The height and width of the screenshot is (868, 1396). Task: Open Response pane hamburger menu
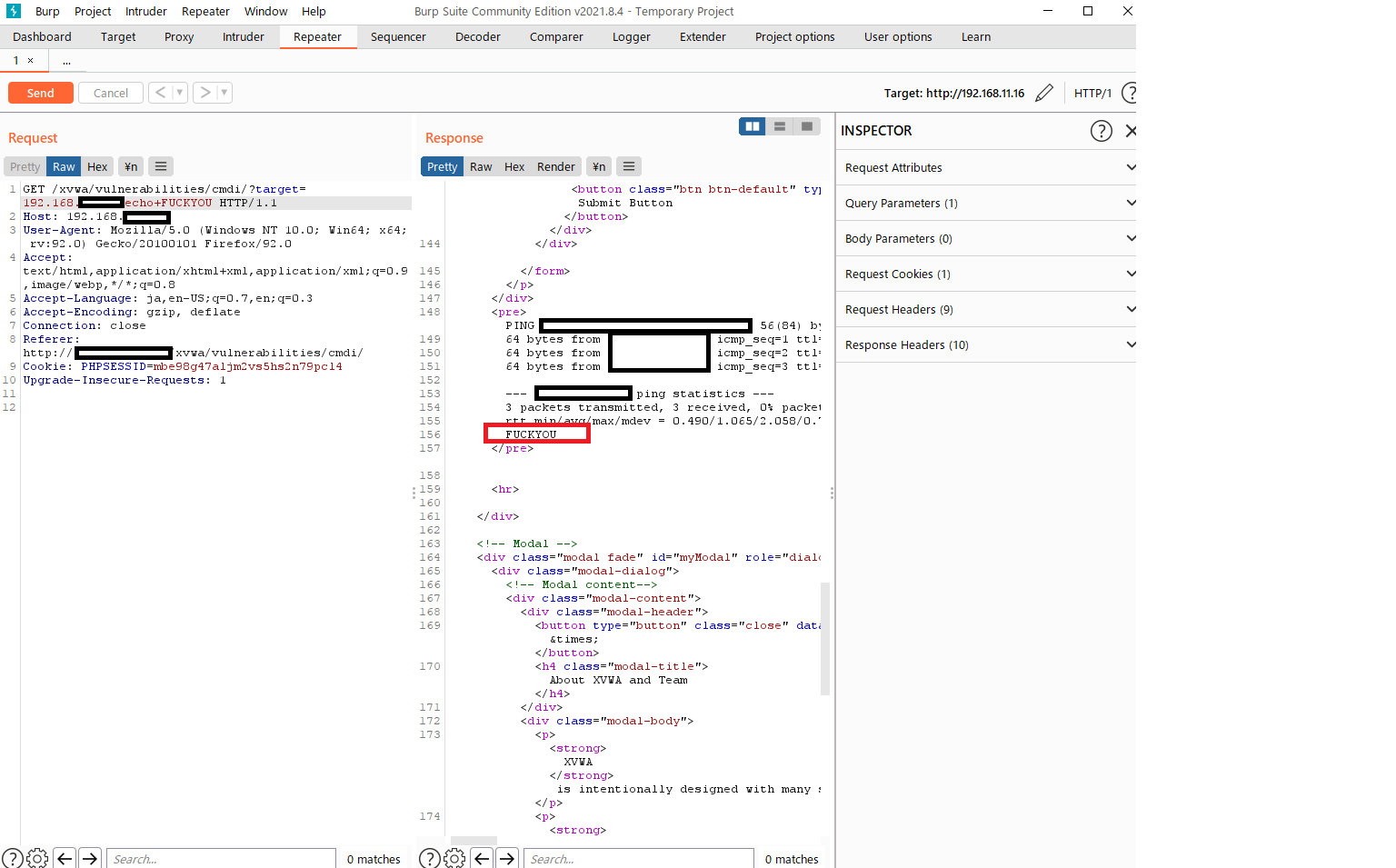pos(629,166)
